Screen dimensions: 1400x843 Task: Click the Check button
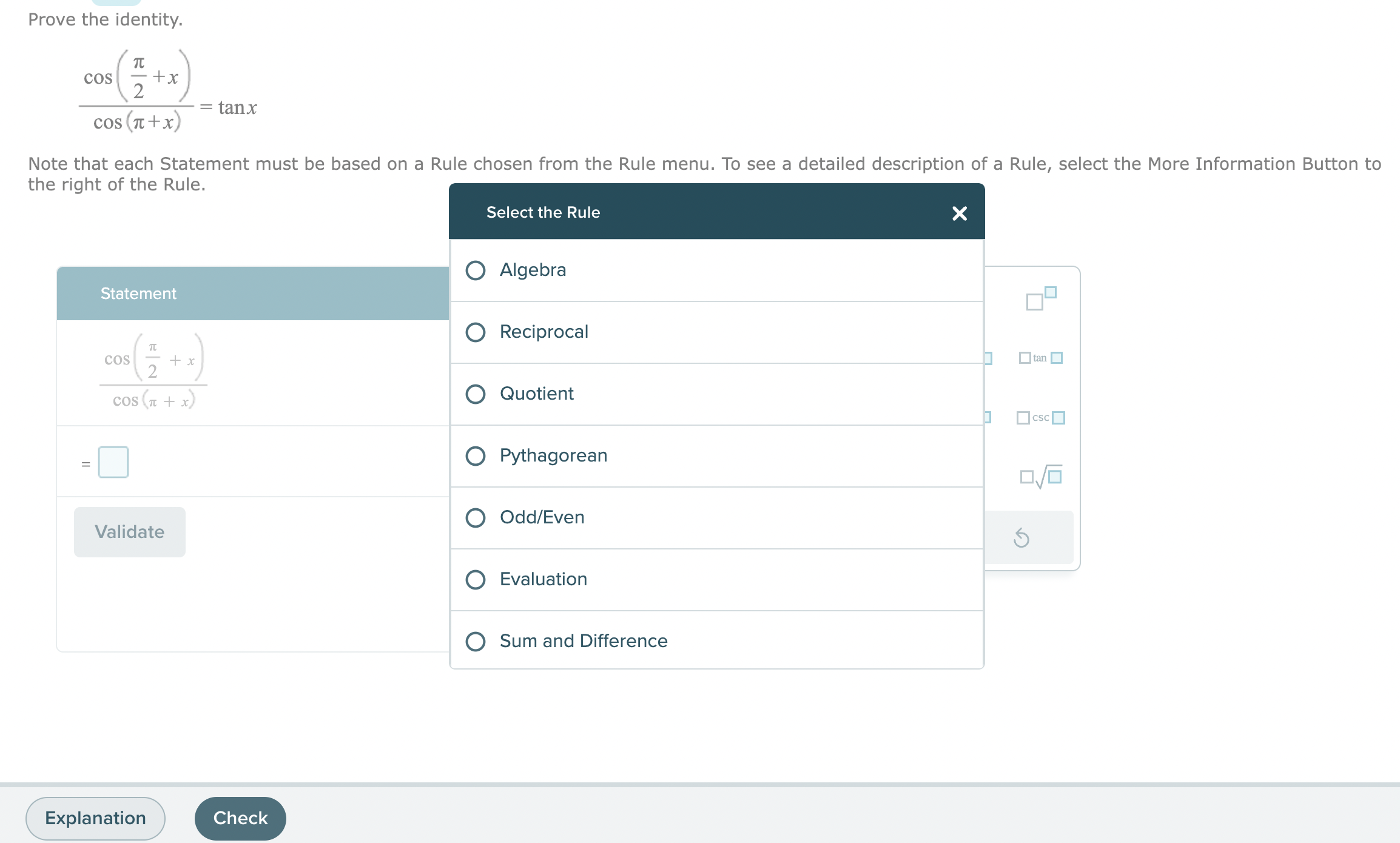(240, 818)
